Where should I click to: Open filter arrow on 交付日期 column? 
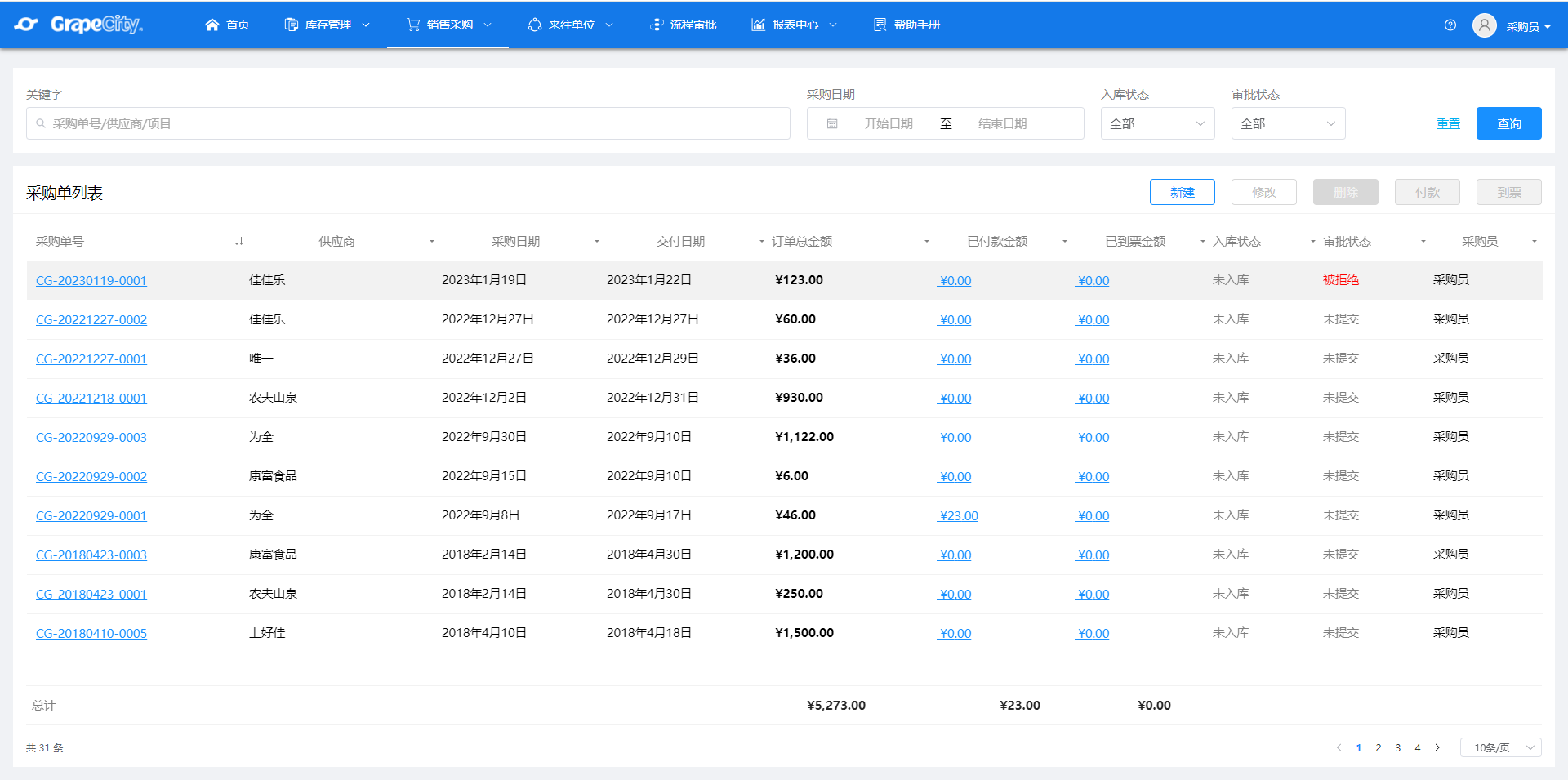(x=762, y=242)
